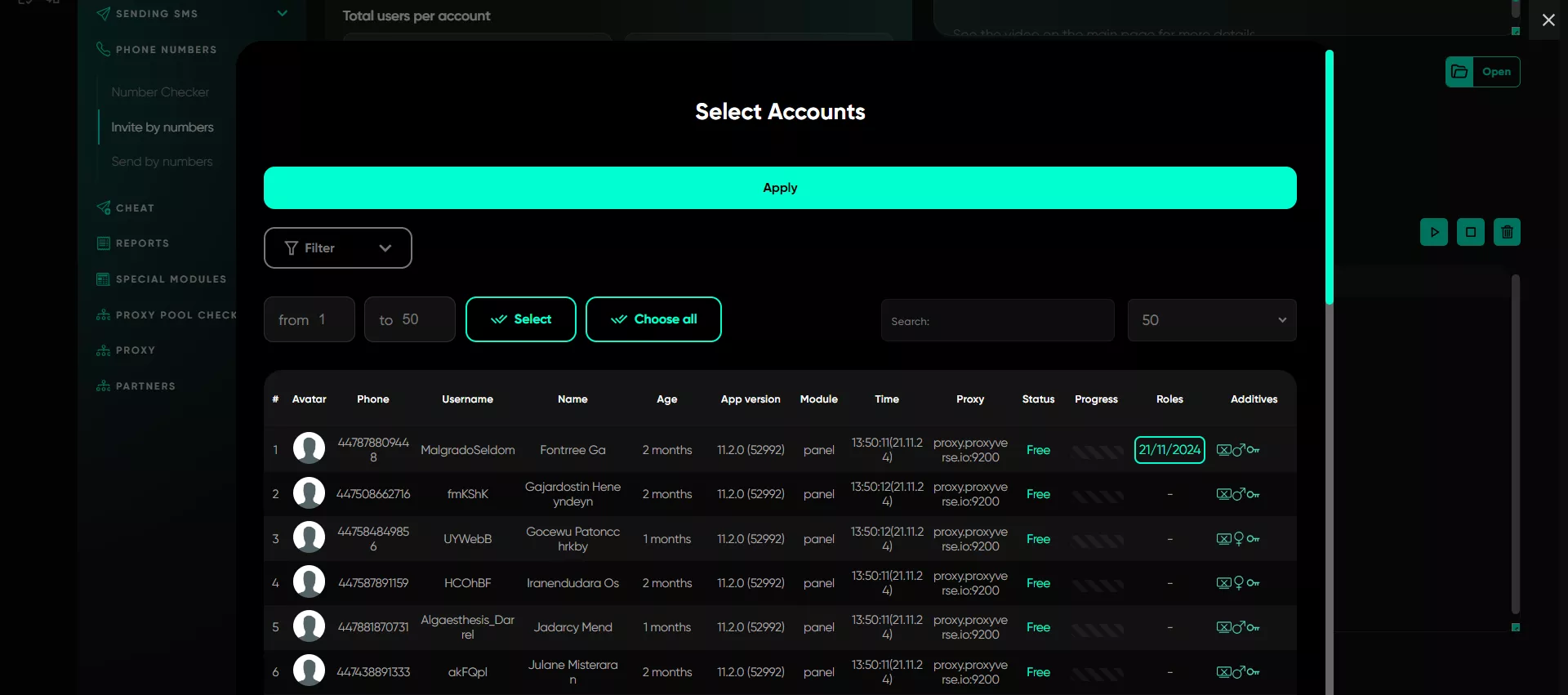Expand the Sending SMS section chevron
This screenshot has height=695, width=1568.
[283, 13]
